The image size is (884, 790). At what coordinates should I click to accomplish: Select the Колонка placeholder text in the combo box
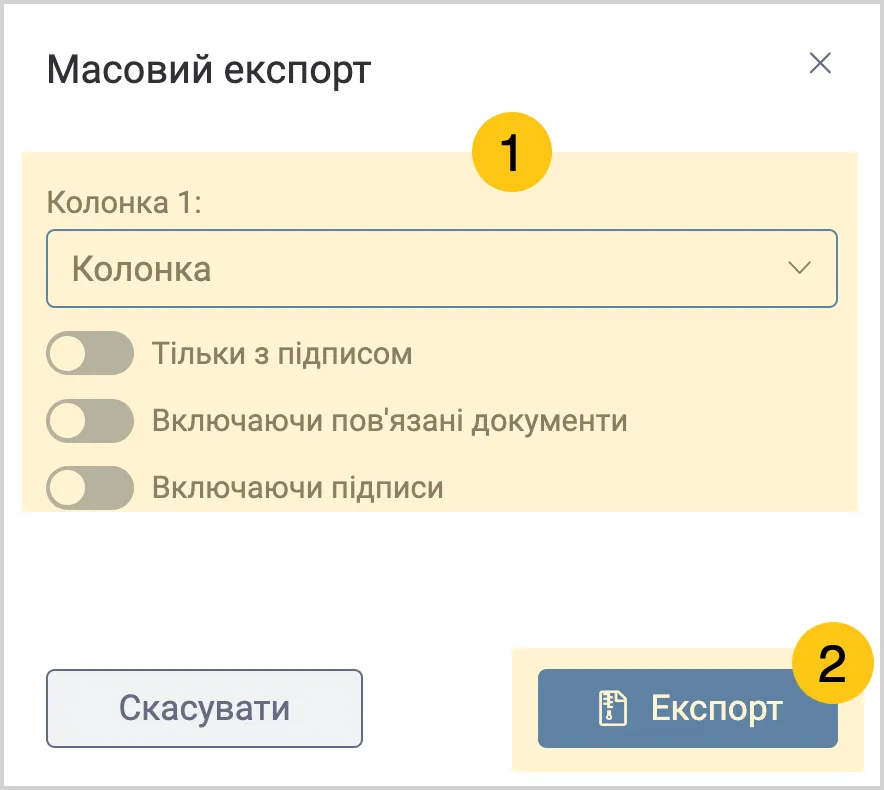142,269
